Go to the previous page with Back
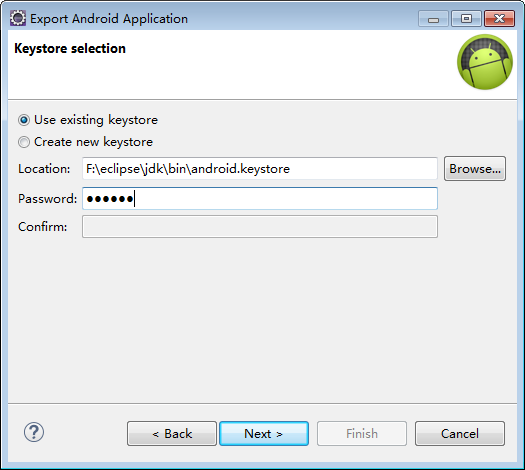The image size is (525, 470). coord(172,434)
